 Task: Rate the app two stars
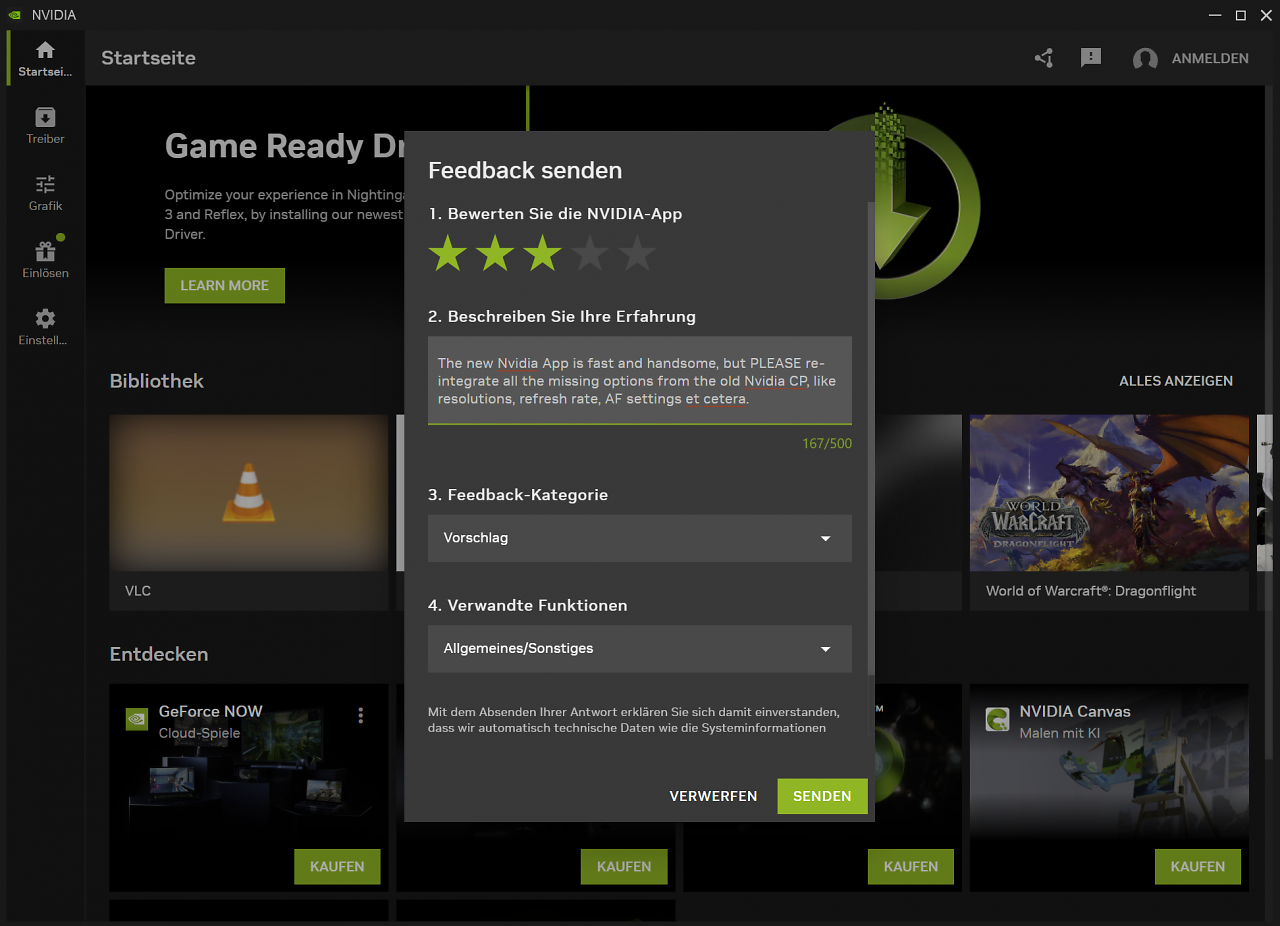click(x=495, y=253)
